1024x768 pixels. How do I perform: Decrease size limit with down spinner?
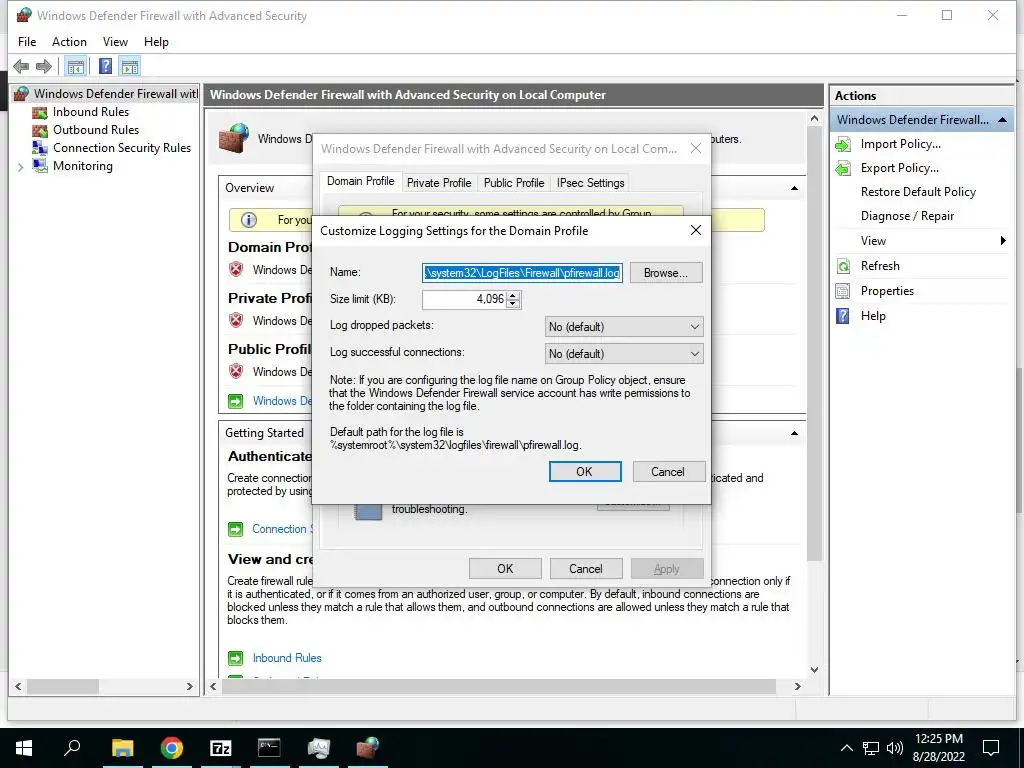(x=513, y=304)
